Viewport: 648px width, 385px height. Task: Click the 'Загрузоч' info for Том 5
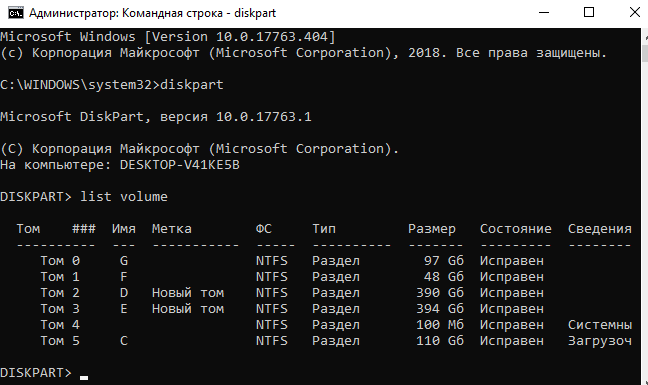click(600, 341)
